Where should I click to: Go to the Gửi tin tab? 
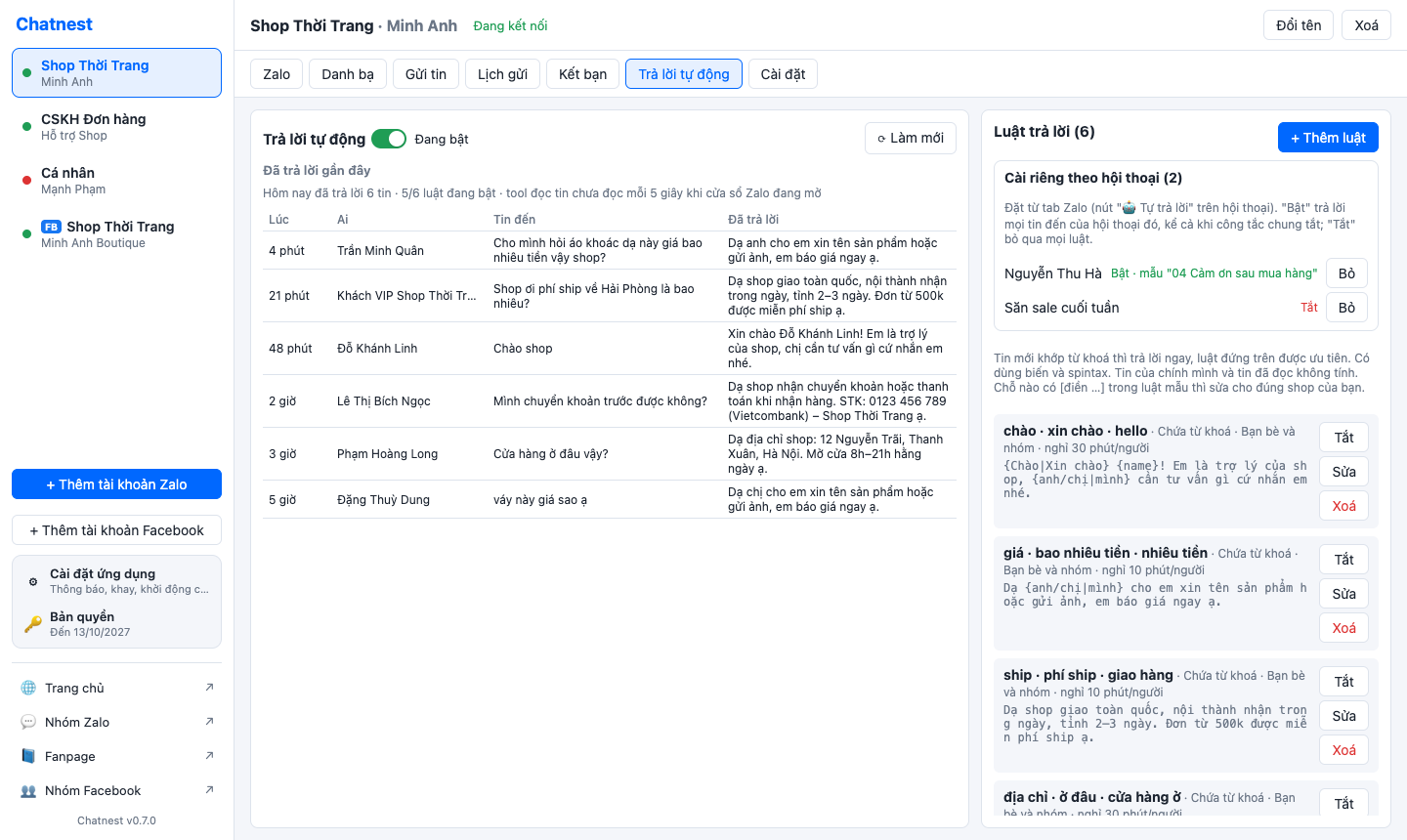(426, 74)
